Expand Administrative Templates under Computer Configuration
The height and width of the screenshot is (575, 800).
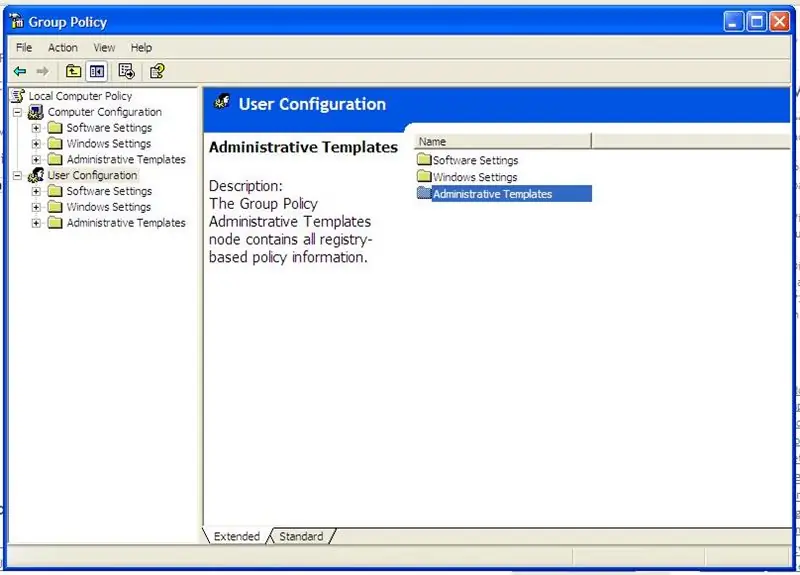tap(36, 159)
